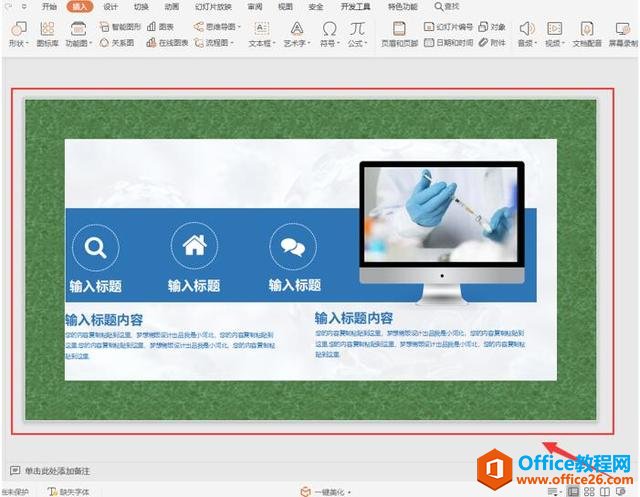The height and width of the screenshot is (497, 640).
Task: Insert 日期和时间 date and time
Action: tap(448, 43)
